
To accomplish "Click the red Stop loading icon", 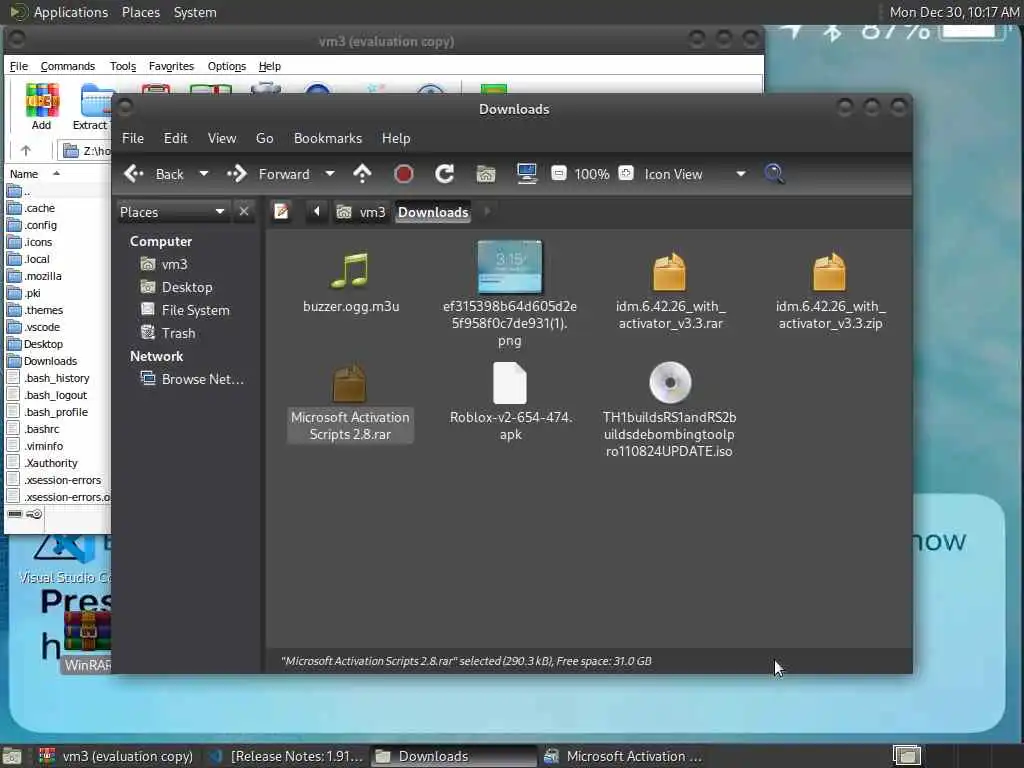I will [404, 174].
